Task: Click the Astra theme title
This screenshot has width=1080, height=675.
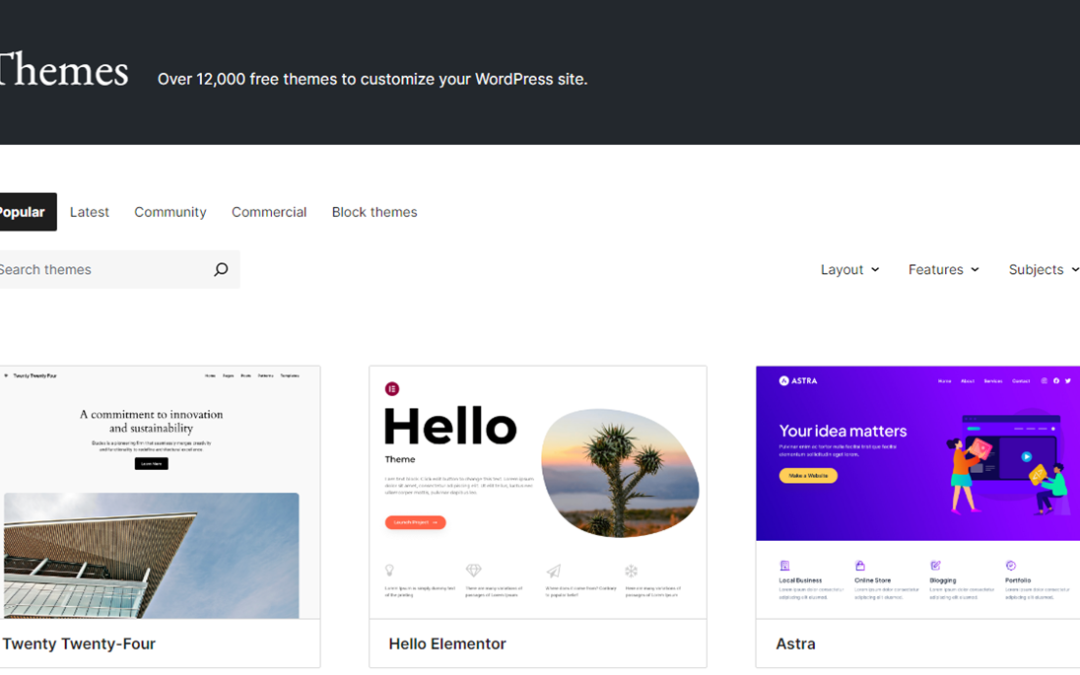Action: [x=796, y=644]
